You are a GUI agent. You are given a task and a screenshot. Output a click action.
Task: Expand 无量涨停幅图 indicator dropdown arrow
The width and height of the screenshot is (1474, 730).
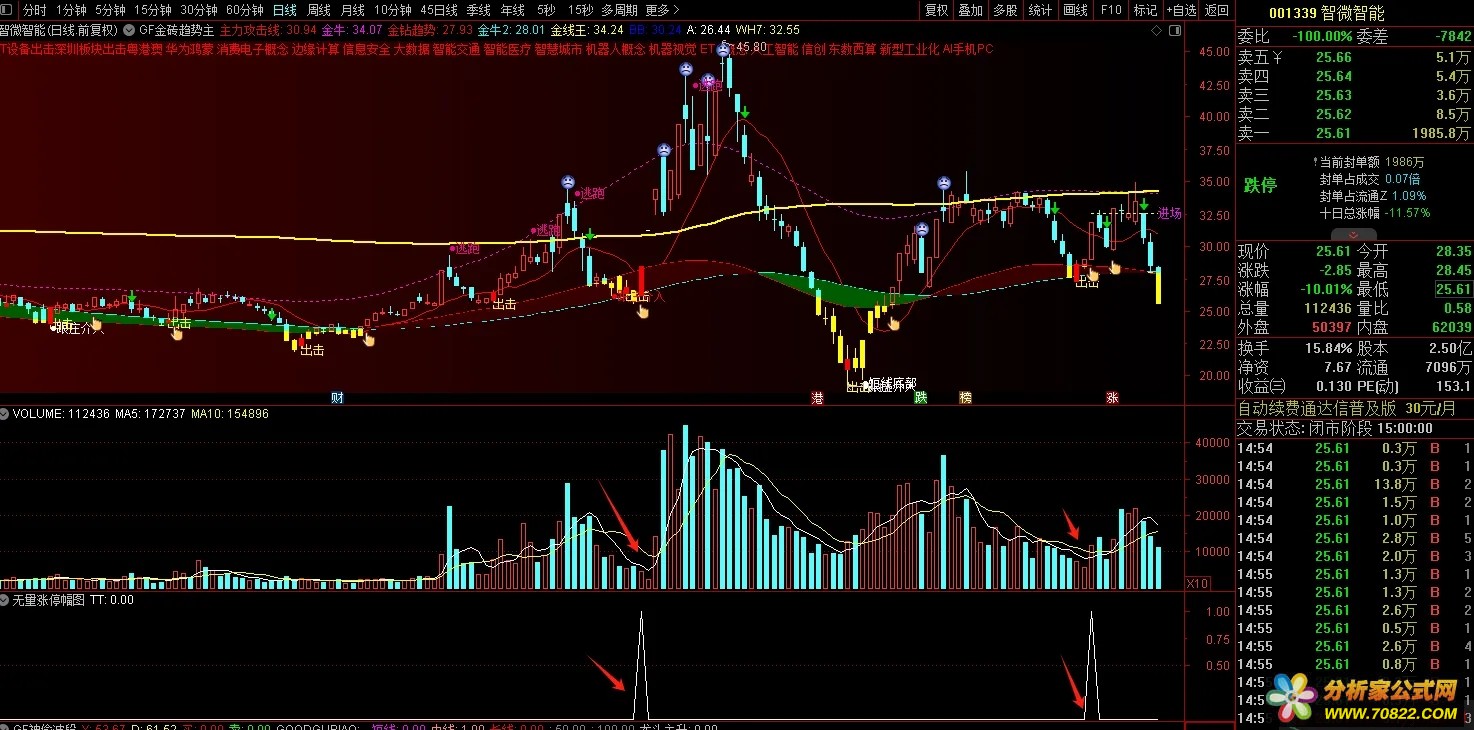tap(5, 600)
